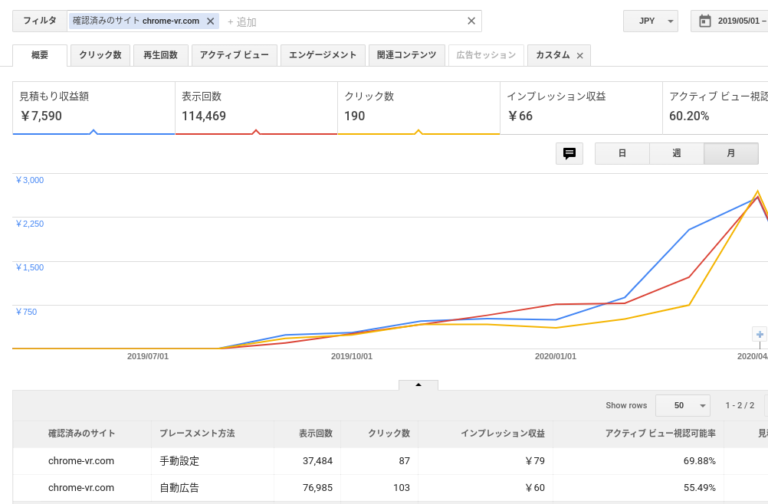Click the ¥750 y-axis label
The image size is (768, 504).
(x=26, y=312)
